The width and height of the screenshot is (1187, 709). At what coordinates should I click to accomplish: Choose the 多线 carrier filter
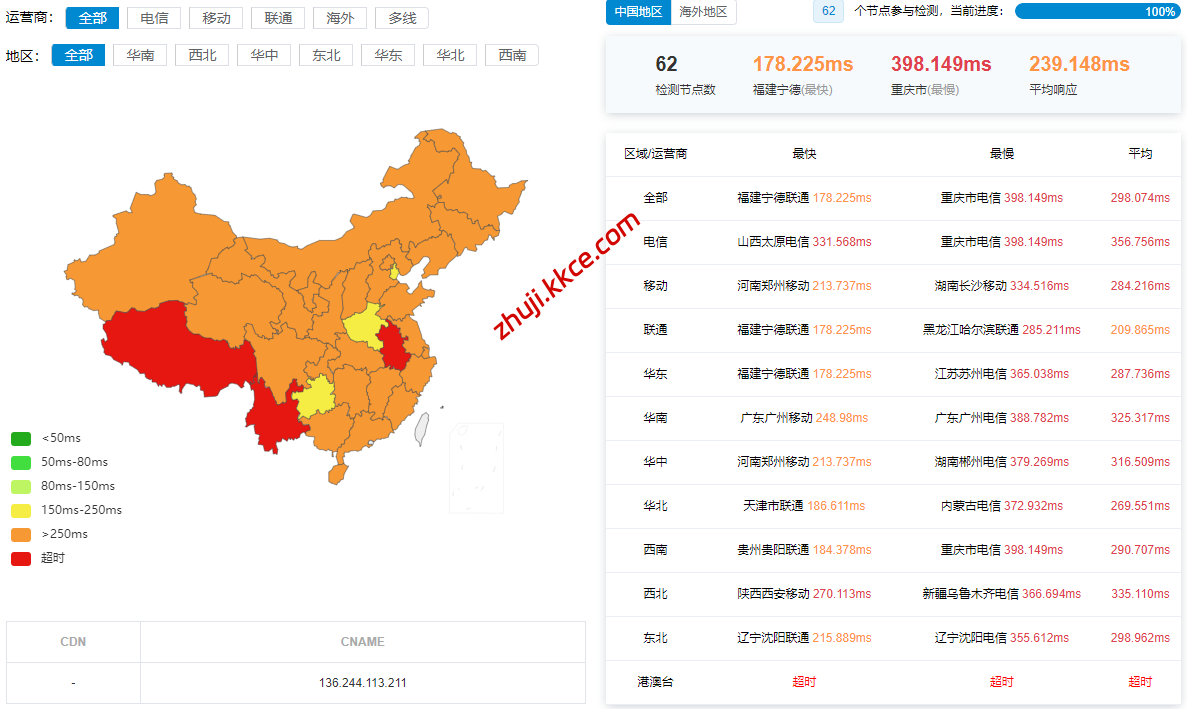click(402, 18)
